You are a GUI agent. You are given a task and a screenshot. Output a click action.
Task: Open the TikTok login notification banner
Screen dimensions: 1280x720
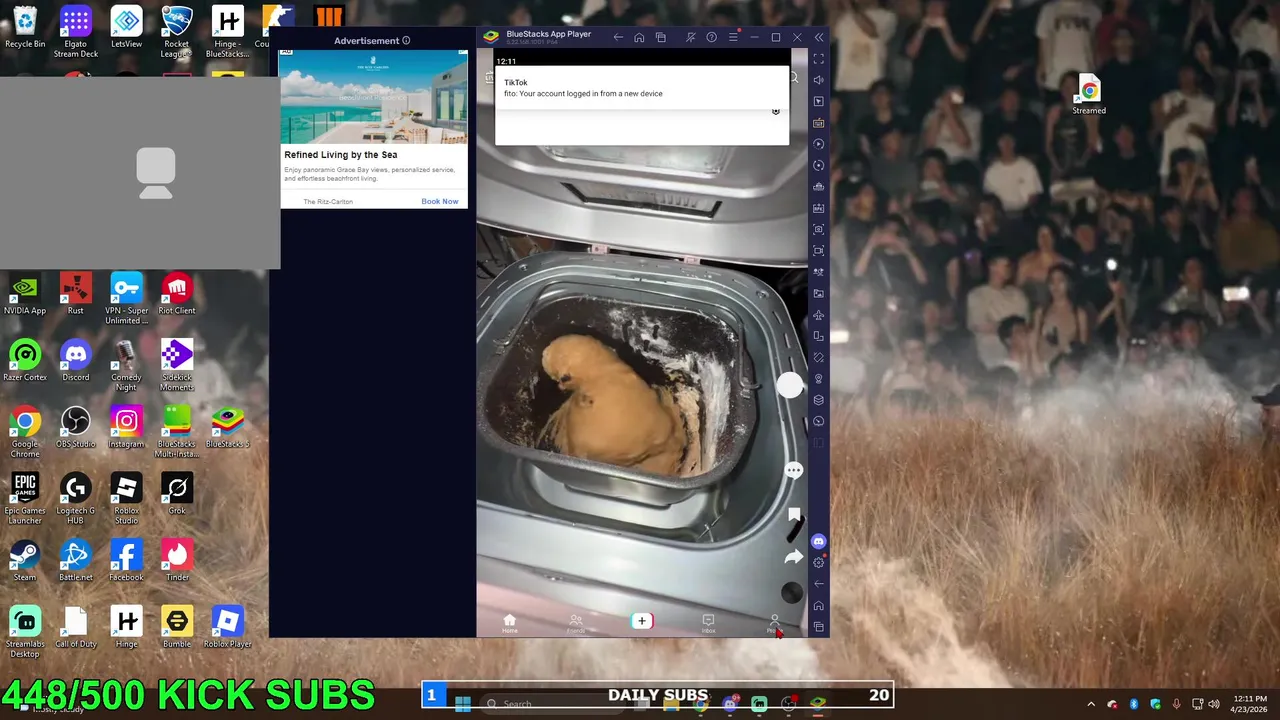[x=642, y=88]
